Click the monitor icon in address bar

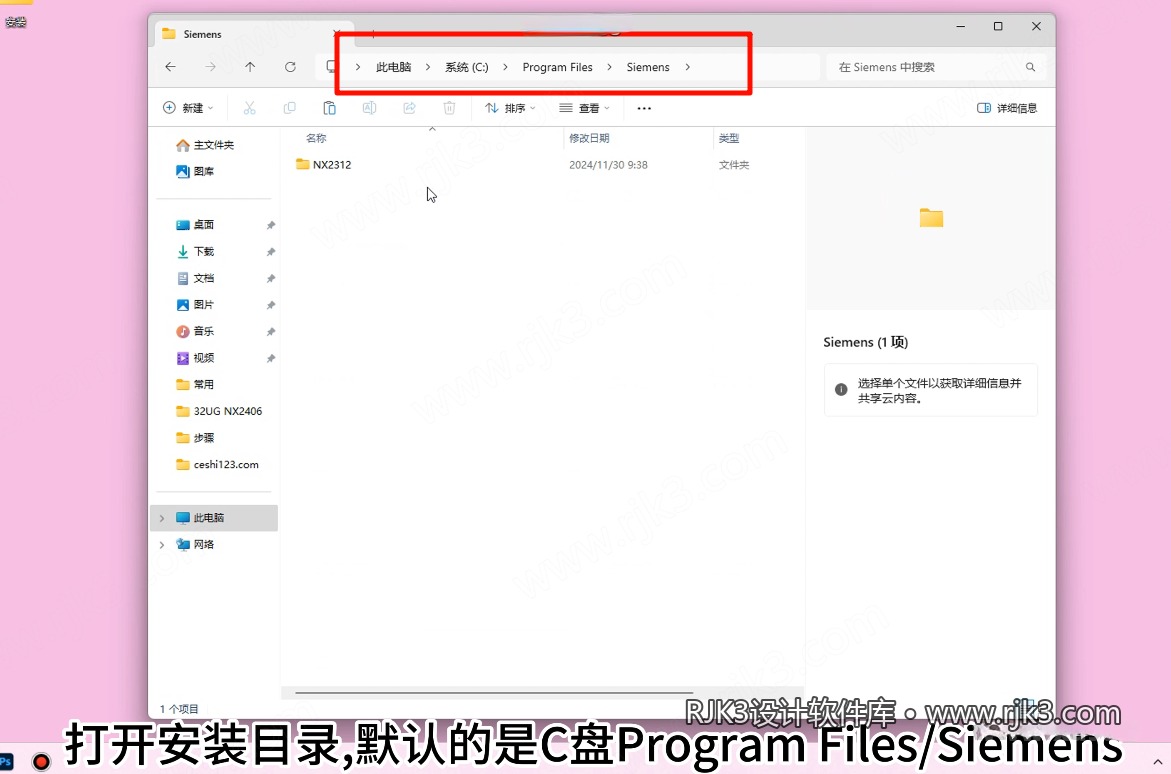(332, 67)
